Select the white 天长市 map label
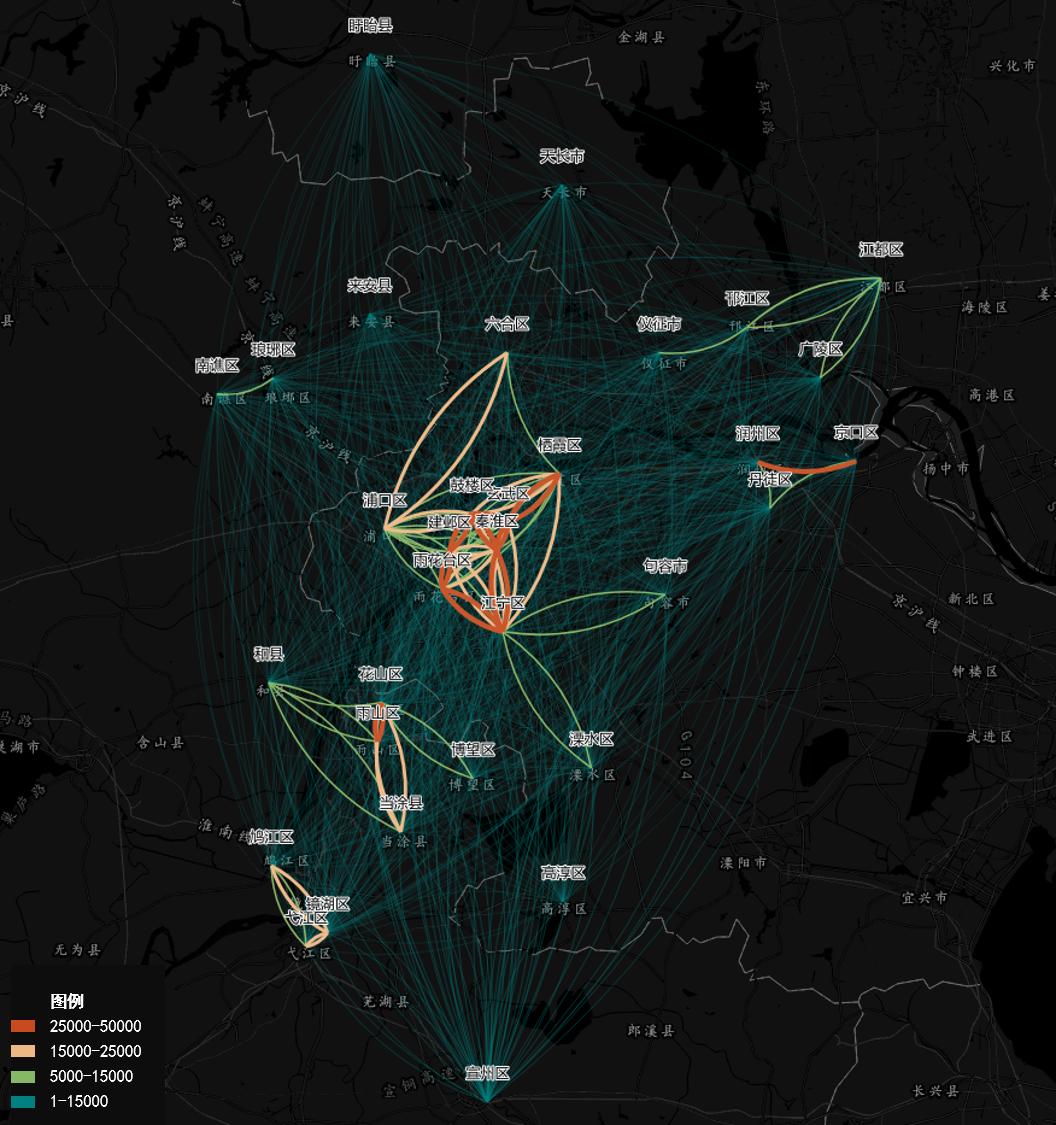The width and height of the screenshot is (1056, 1125). click(x=562, y=156)
